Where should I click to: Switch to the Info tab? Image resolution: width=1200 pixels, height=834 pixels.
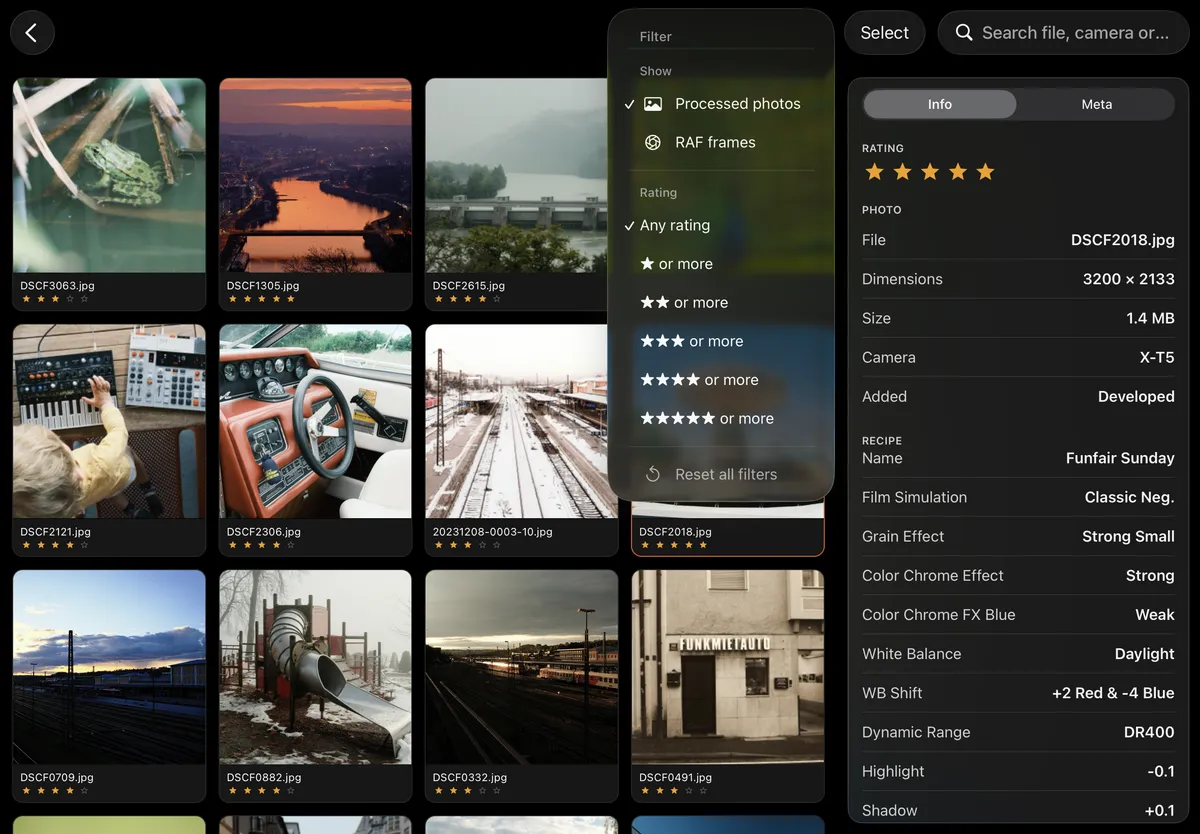(940, 104)
